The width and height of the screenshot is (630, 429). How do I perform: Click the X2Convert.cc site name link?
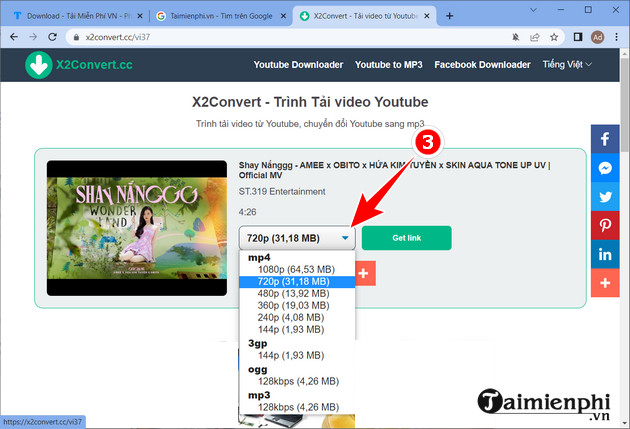(x=94, y=65)
